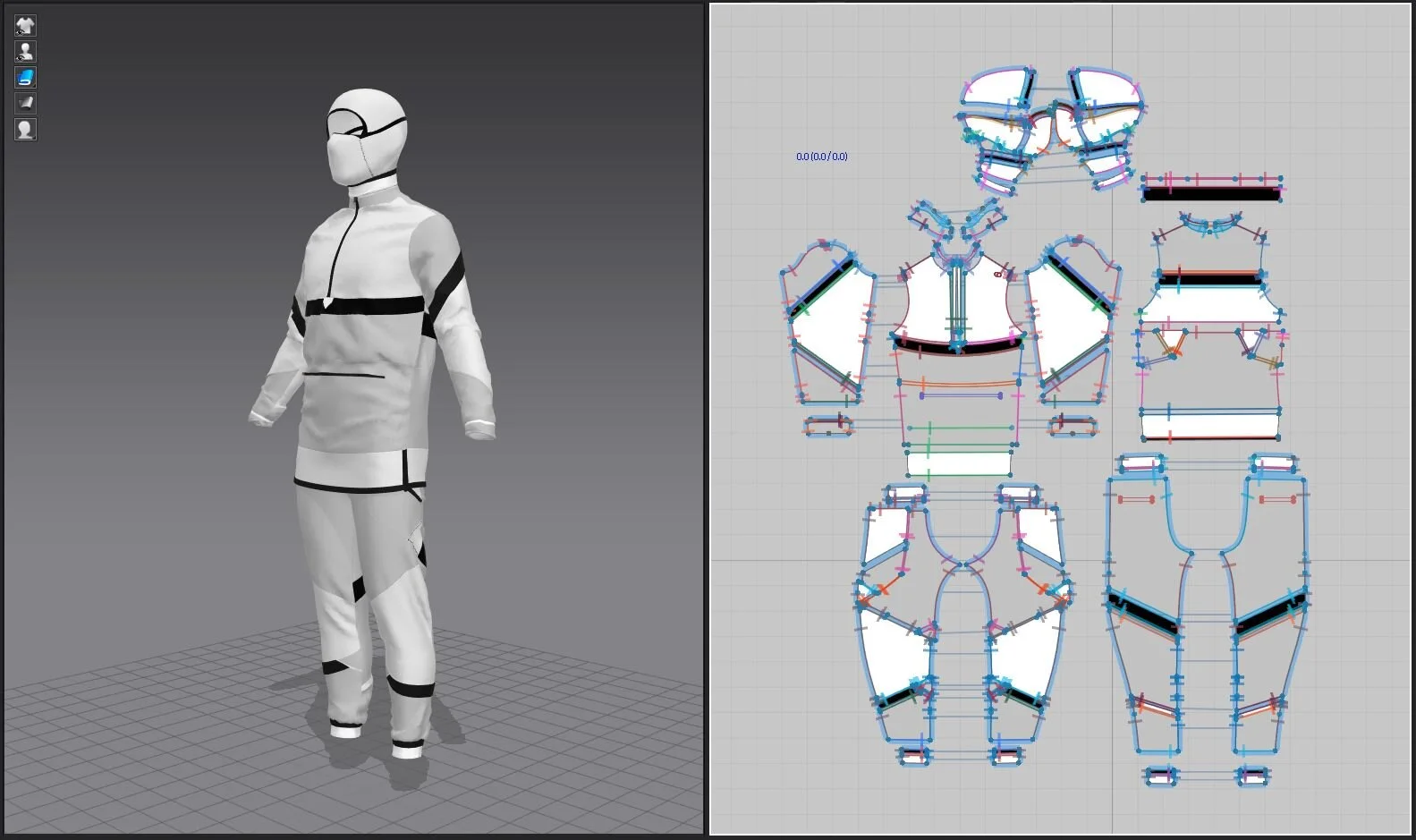Toggle the show avatar icon with eye
The width and height of the screenshot is (1416, 840).
pos(25,51)
